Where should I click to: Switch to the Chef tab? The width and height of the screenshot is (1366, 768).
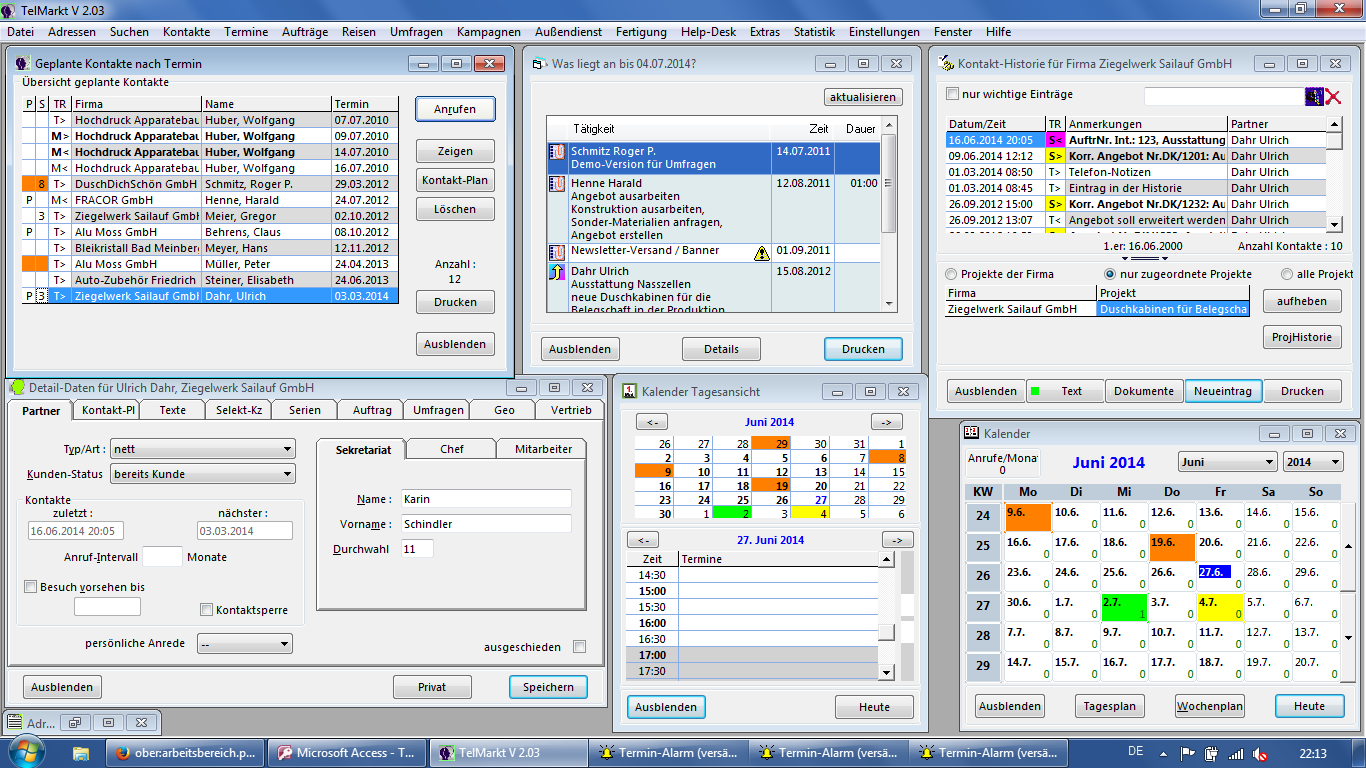452,450
